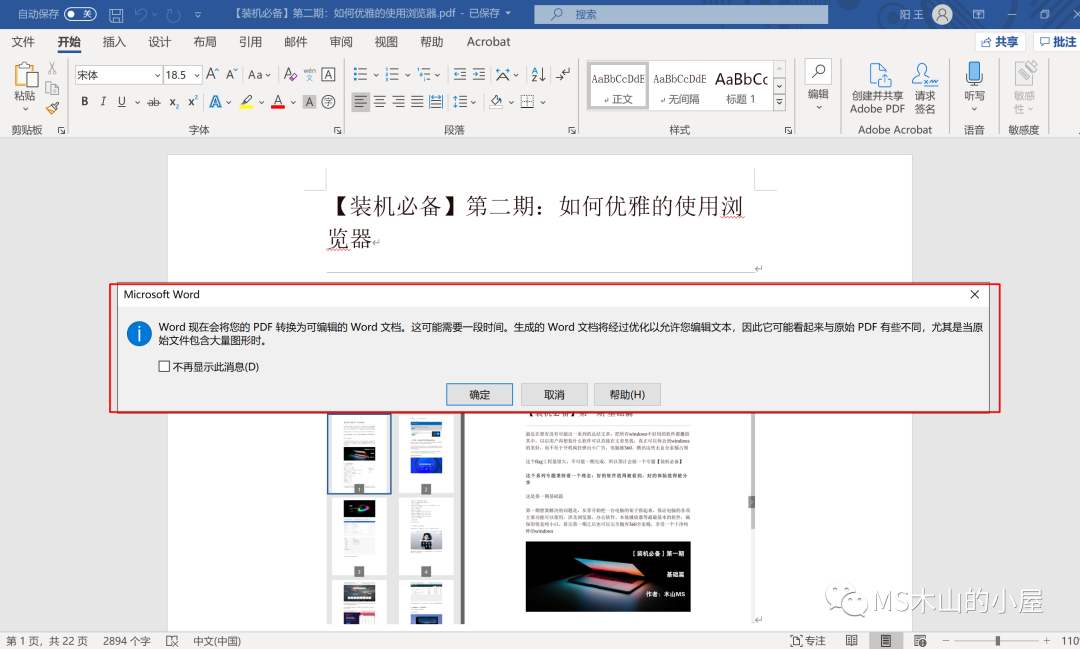Decrease paragraph indent
The image size is (1080, 649).
[x=459, y=74]
